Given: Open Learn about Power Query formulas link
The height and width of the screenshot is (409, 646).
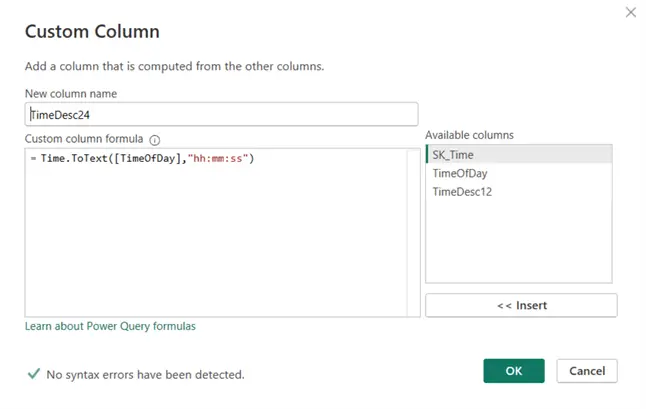Looking at the screenshot, I should pyautogui.click(x=110, y=326).
